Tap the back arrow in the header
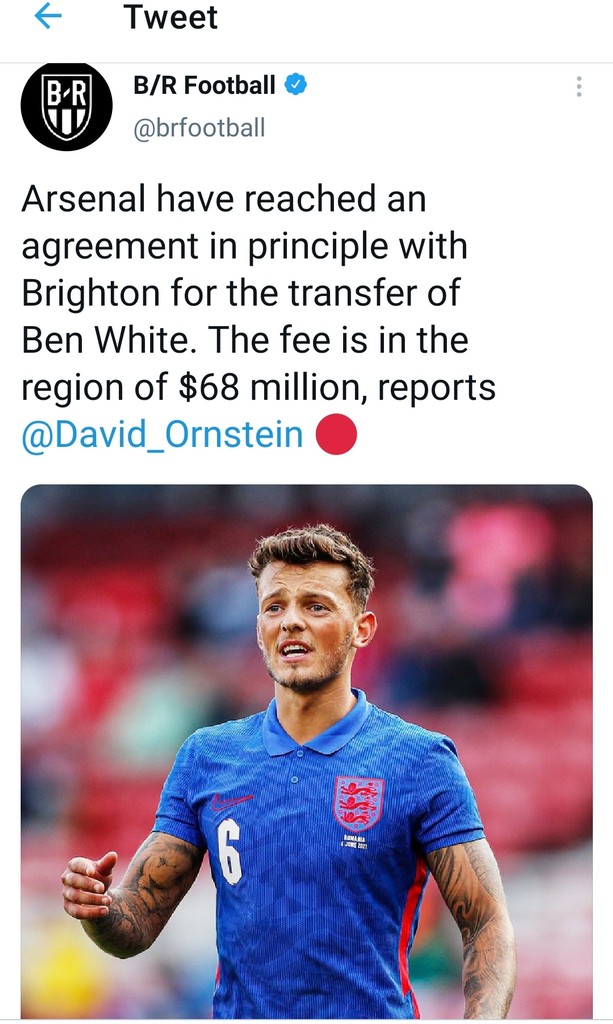Image resolution: width=613 pixels, height=1024 pixels. [x=48, y=17]
